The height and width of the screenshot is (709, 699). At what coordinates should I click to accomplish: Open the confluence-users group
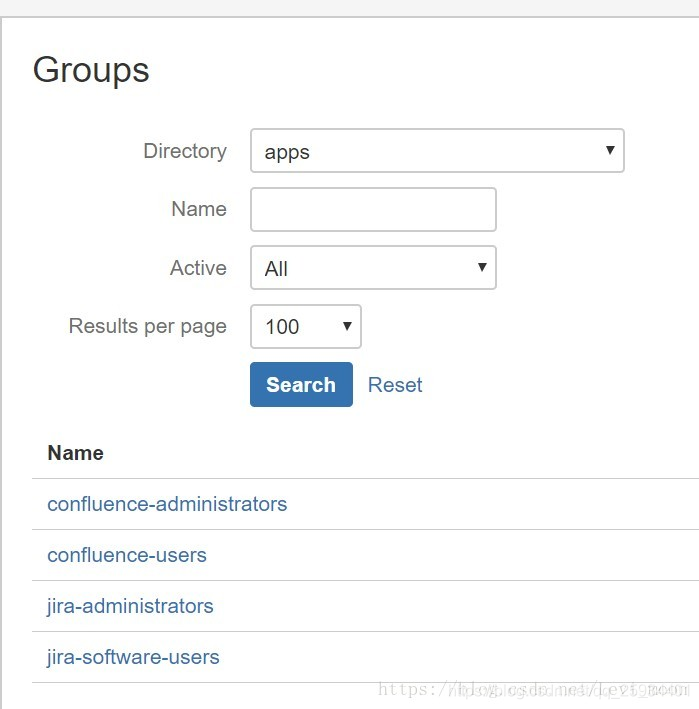[x=127, y=555]
